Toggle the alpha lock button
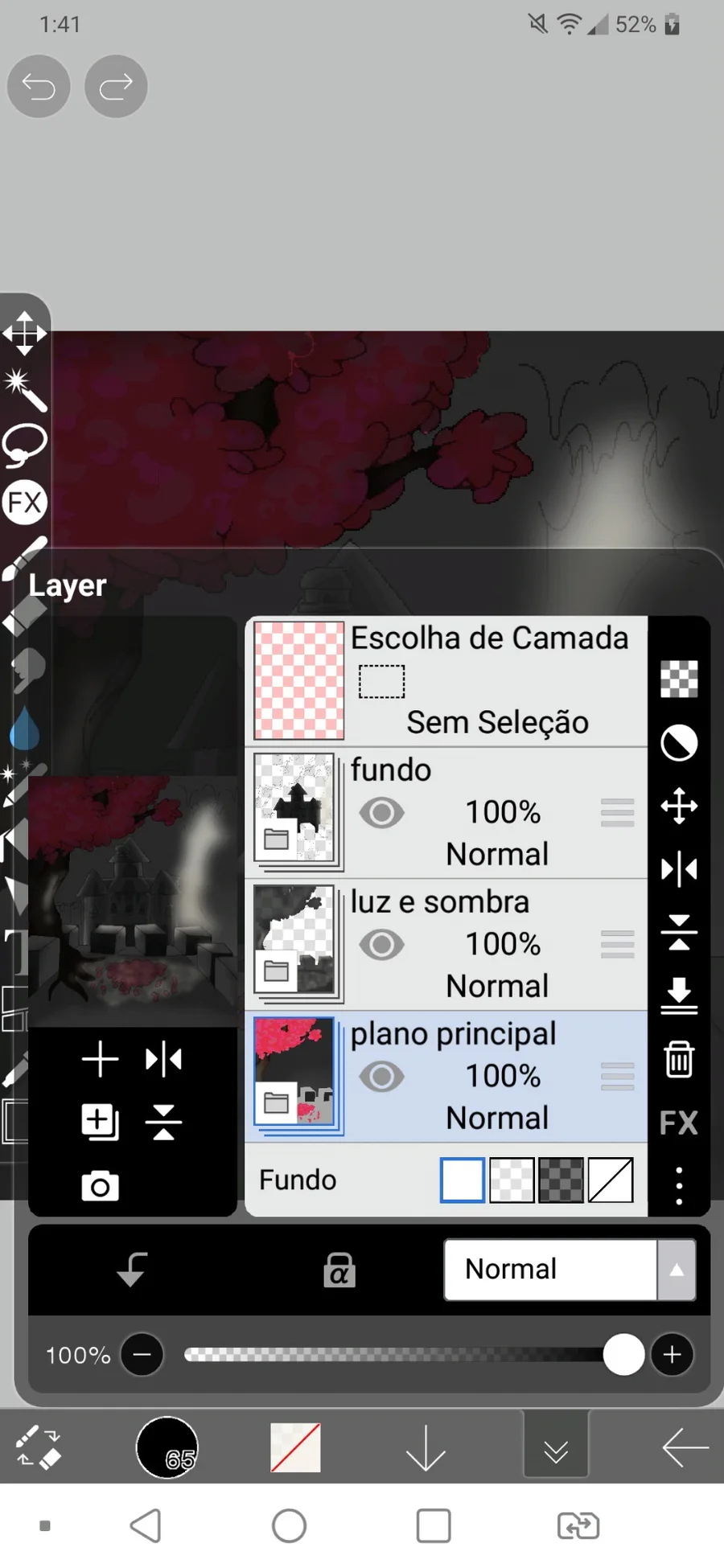 [x=339, y=1270]
